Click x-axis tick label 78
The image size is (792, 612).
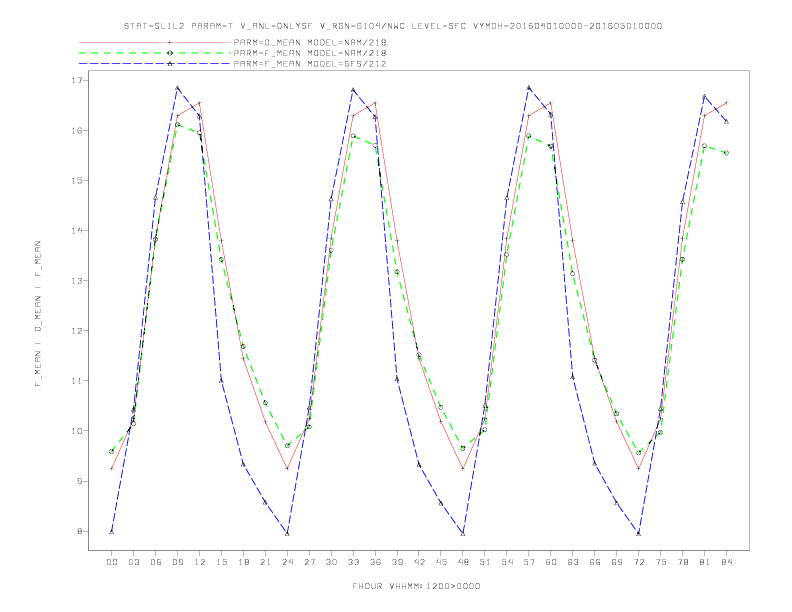(682, 562)
